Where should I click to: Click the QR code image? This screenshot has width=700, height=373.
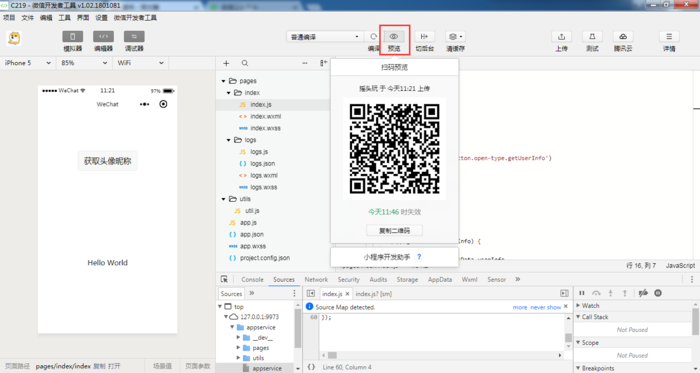(x=394, y=149)
